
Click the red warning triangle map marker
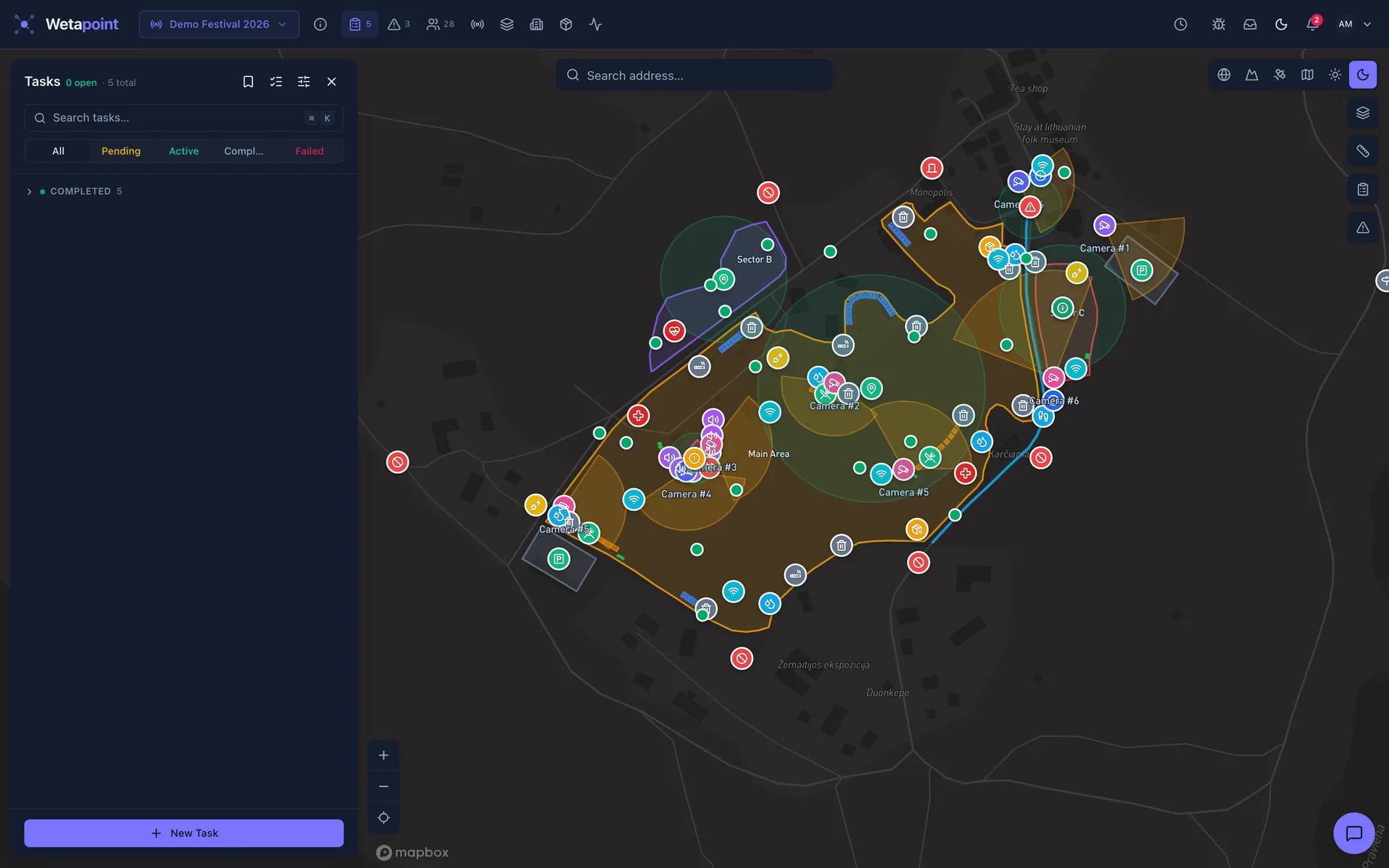point(1030,207)
